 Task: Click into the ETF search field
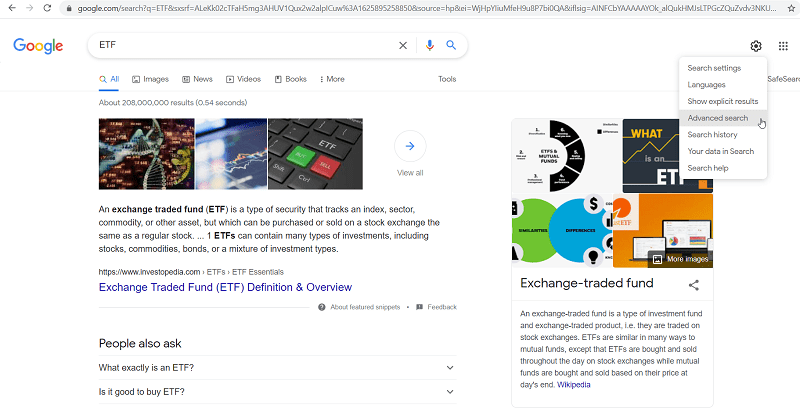tap(245, 45)
